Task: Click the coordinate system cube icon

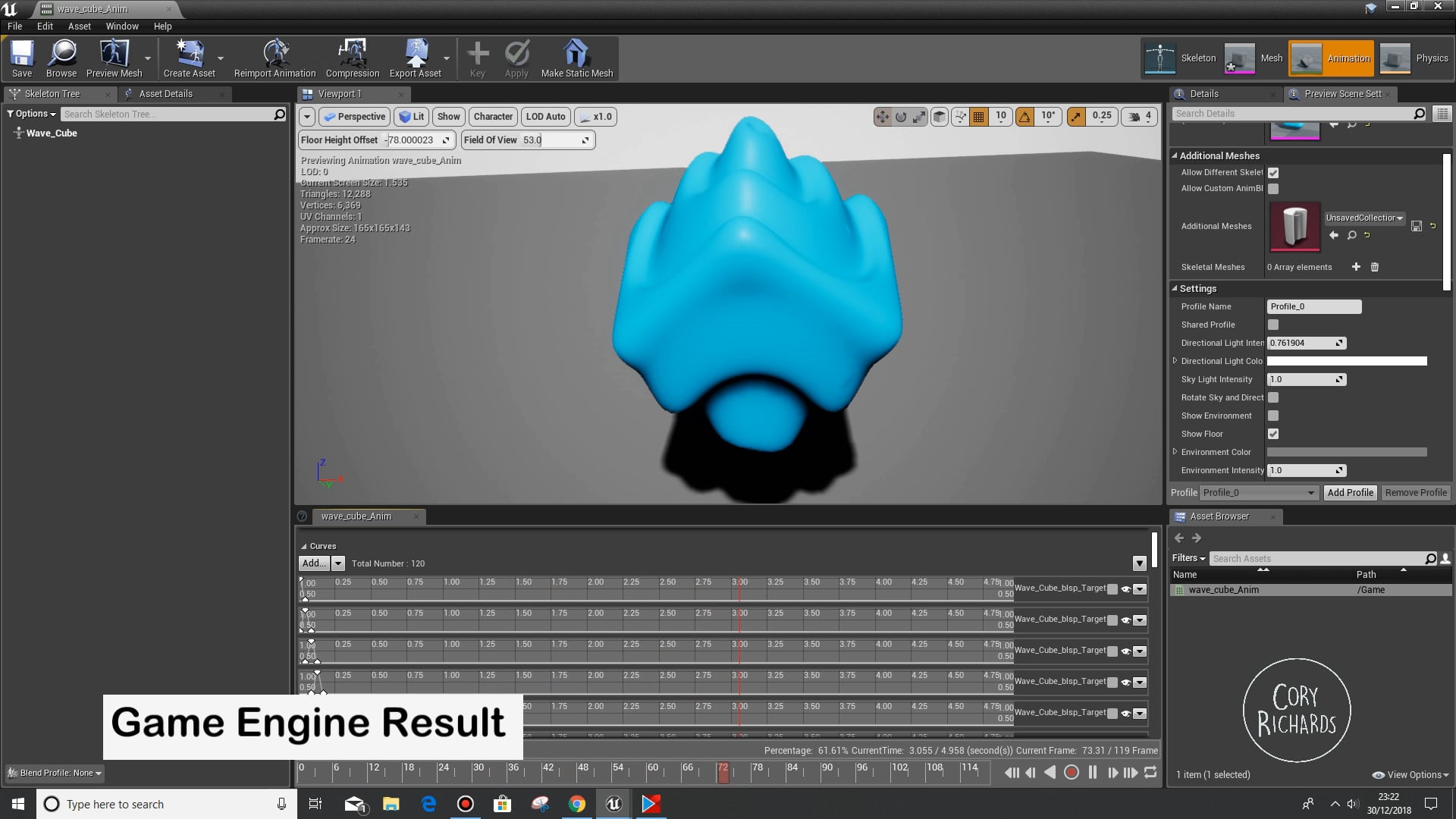Action: click(940, 117)
